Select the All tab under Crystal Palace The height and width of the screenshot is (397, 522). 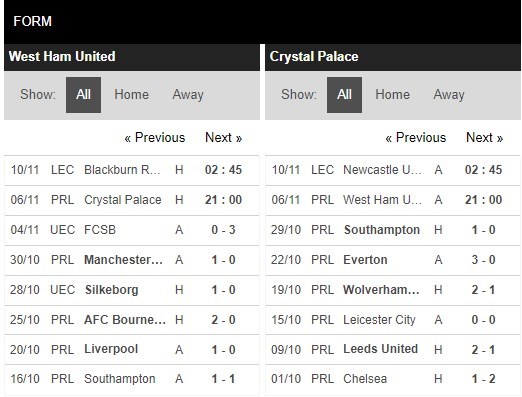coord(344,95)
